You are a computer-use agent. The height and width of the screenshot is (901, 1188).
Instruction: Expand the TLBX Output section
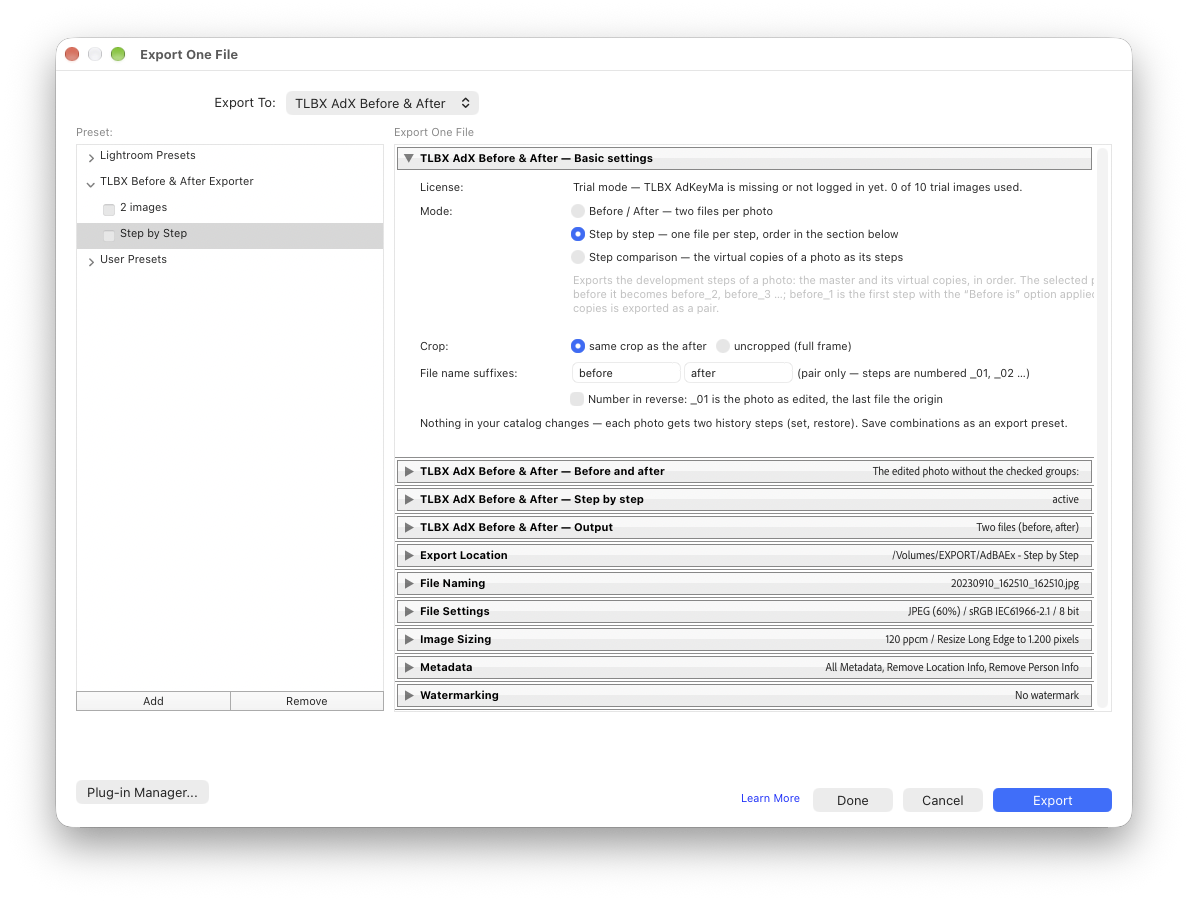click(409, 527)
